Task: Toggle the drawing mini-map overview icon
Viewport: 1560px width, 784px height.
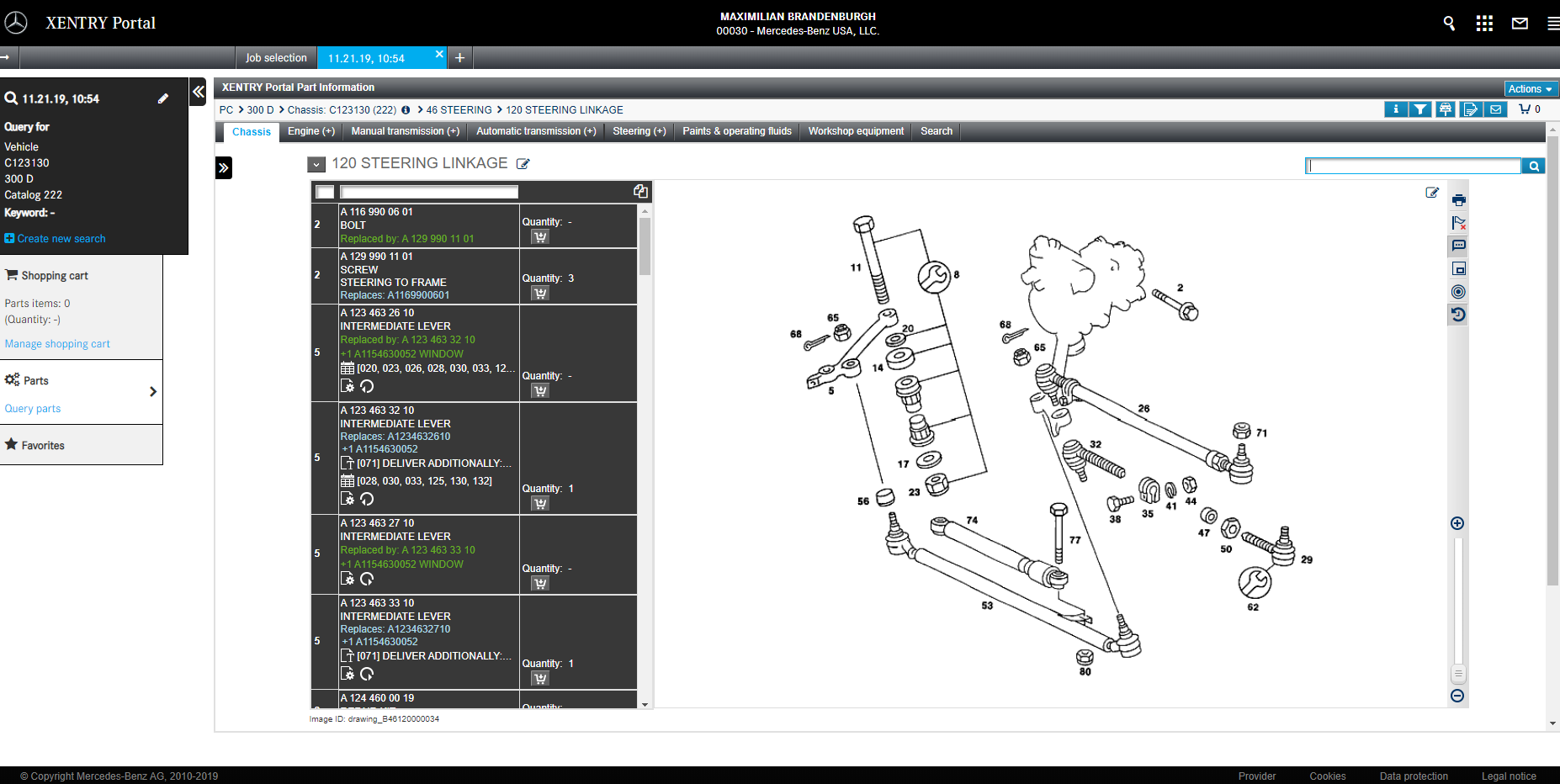Action: point(1458,269)
